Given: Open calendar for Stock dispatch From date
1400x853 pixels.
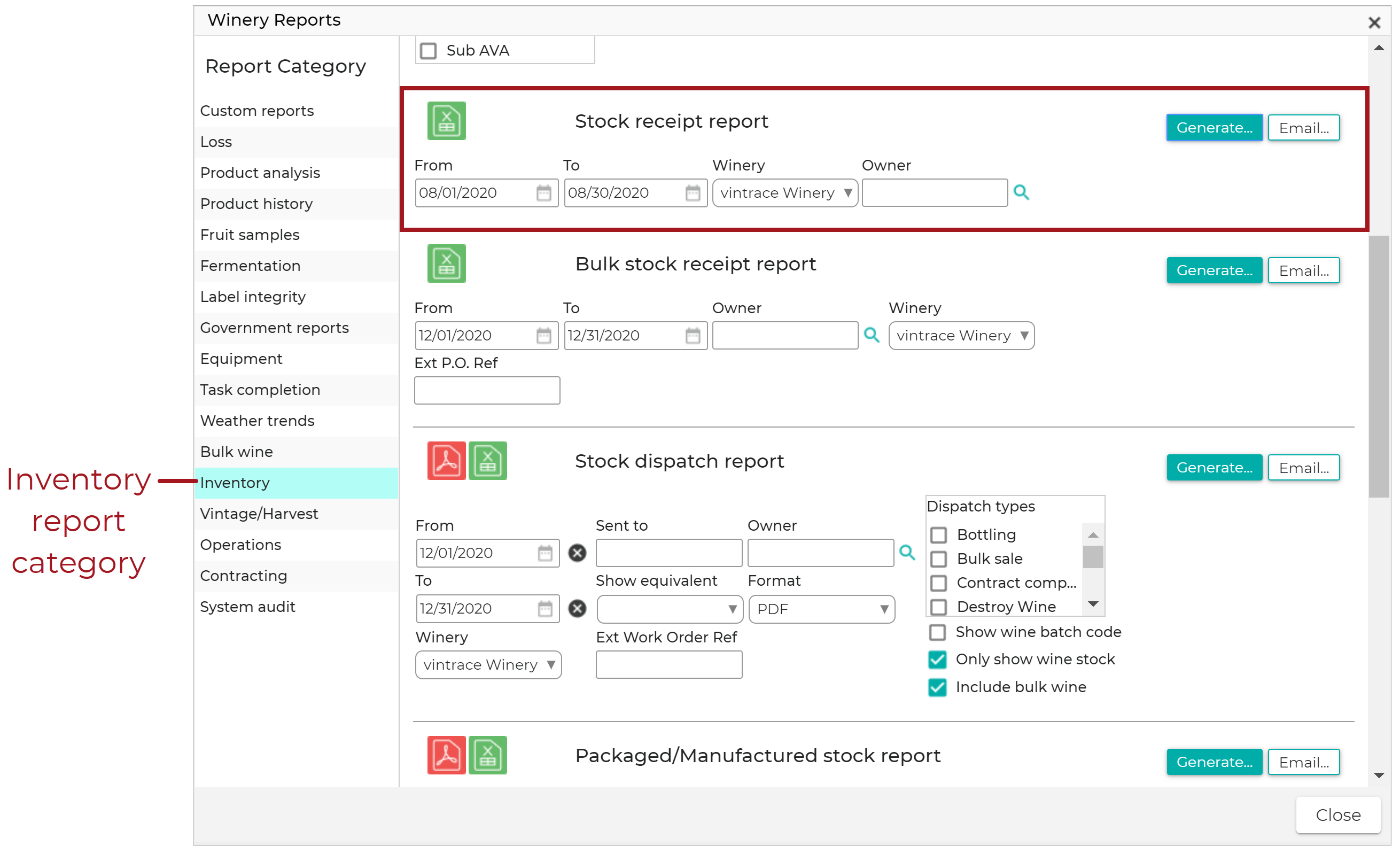Looking at the screenshot, I should pyautogui.click(x=545, y=554).
